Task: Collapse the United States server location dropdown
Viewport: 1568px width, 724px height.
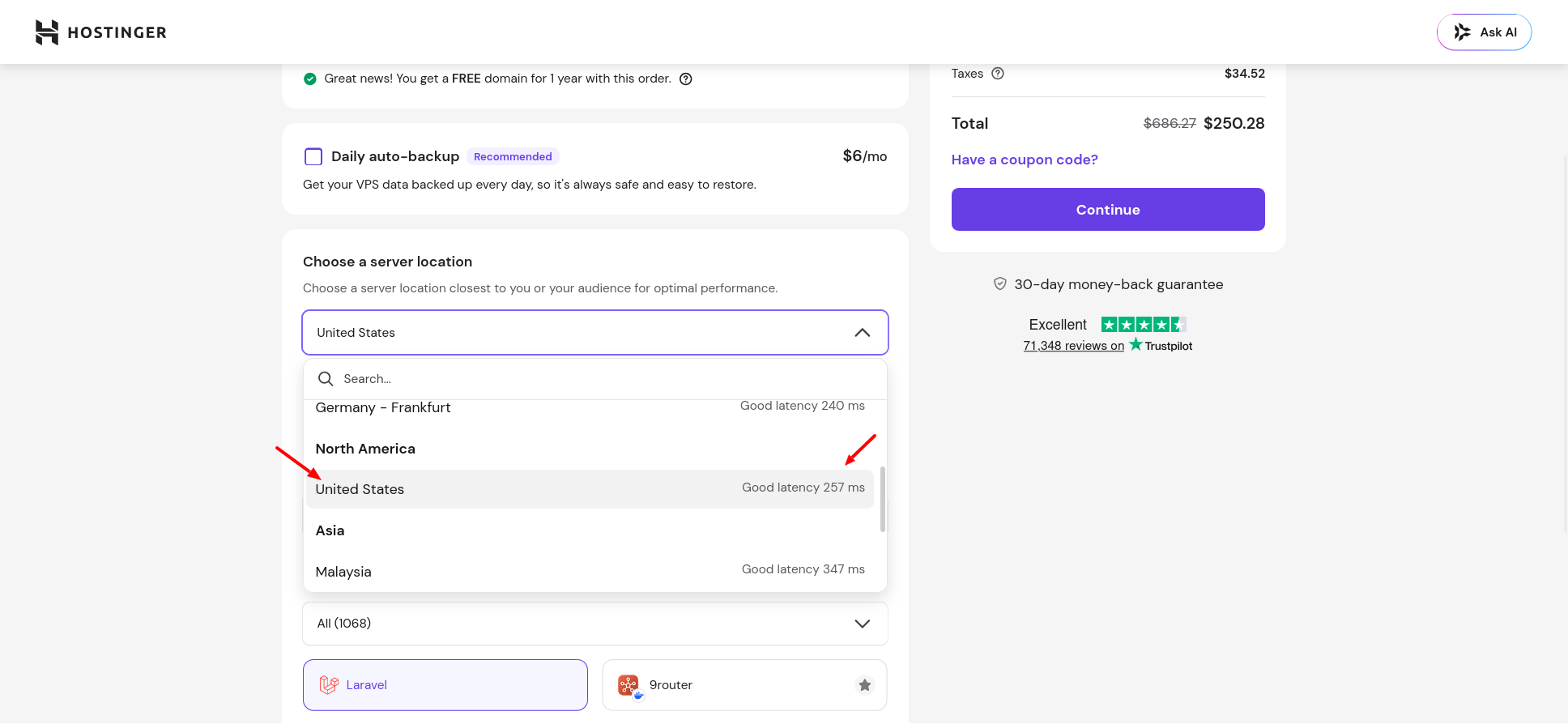Action: (x=595, y=333)
